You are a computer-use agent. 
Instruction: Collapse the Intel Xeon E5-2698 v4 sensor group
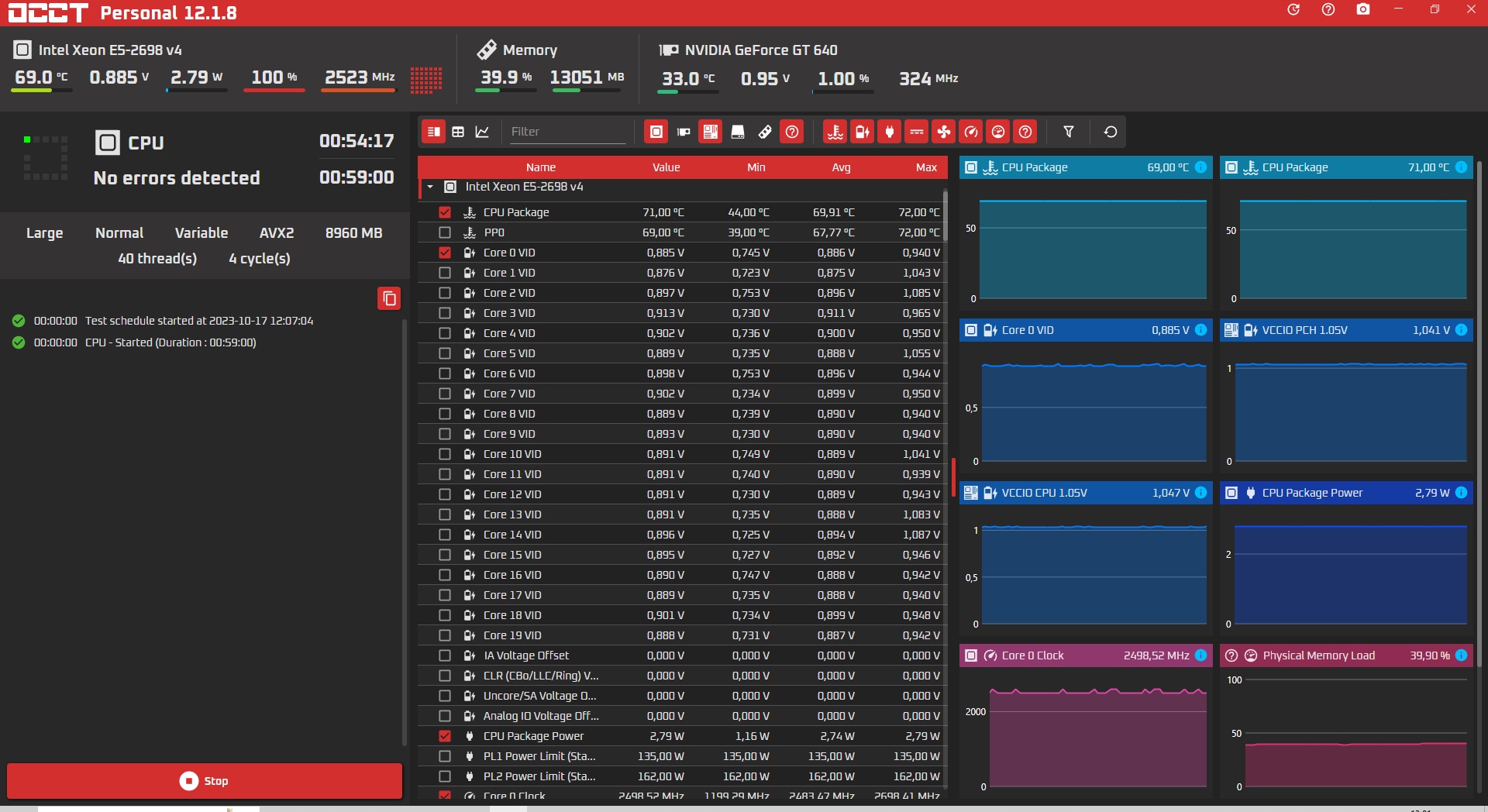430,187
